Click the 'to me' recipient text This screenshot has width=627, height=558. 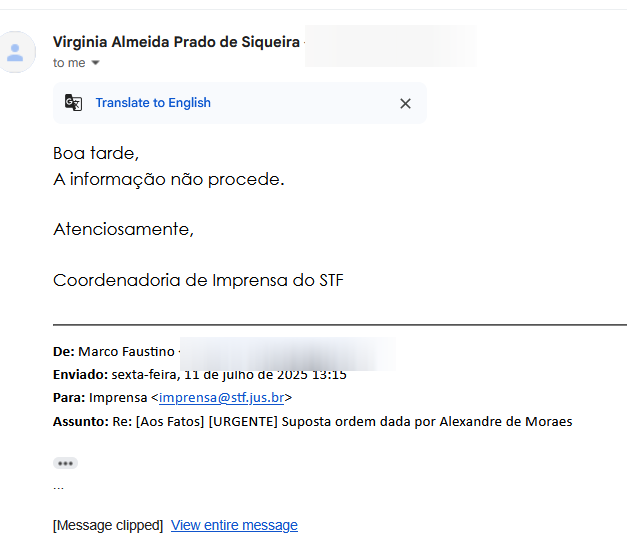pos(69,63)
